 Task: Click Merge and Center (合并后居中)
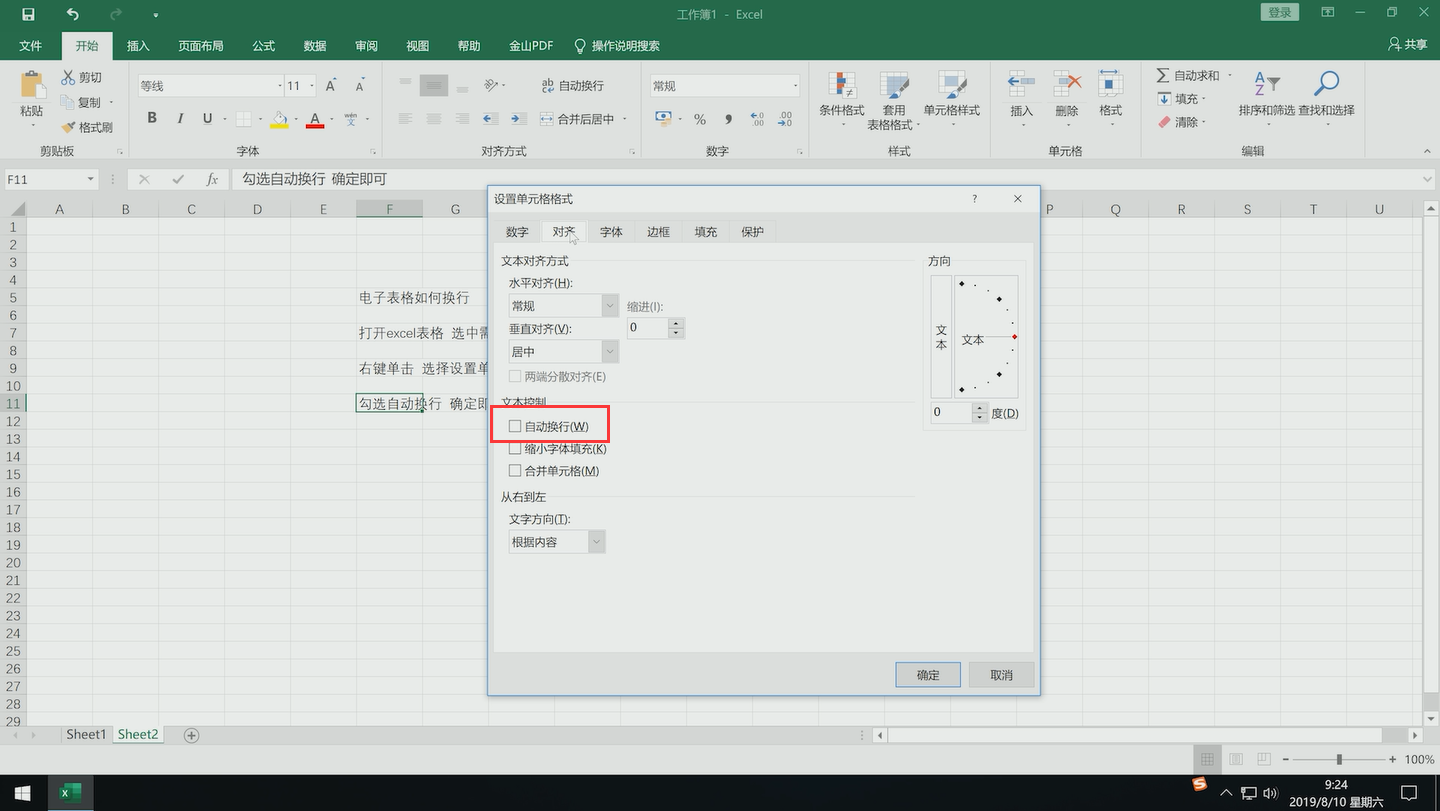577,119
